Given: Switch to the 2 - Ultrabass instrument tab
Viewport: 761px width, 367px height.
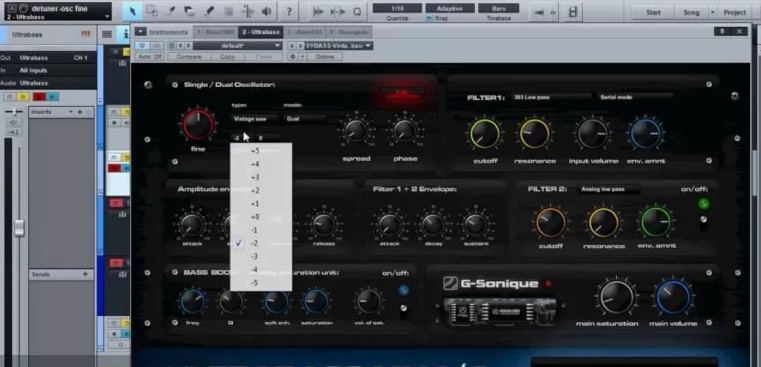Looking at the screenshot, I should (261, 33).
